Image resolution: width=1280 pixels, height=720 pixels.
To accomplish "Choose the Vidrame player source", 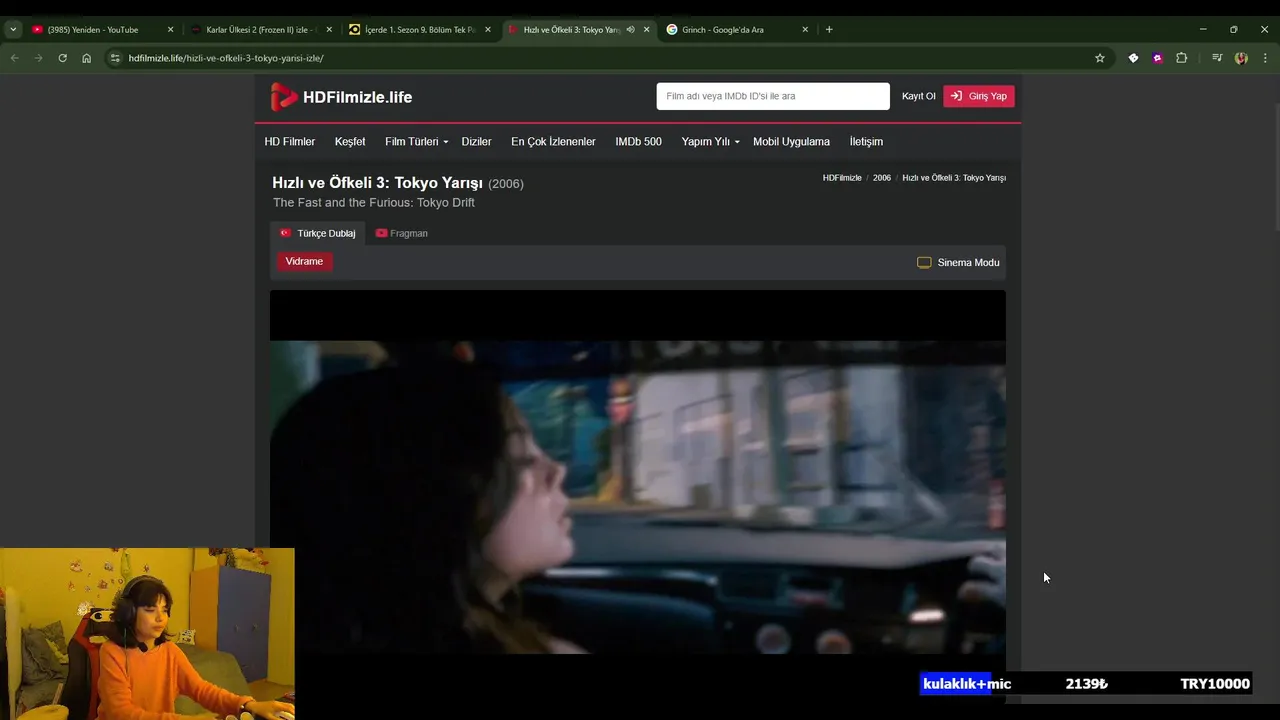I will point(304,262).
